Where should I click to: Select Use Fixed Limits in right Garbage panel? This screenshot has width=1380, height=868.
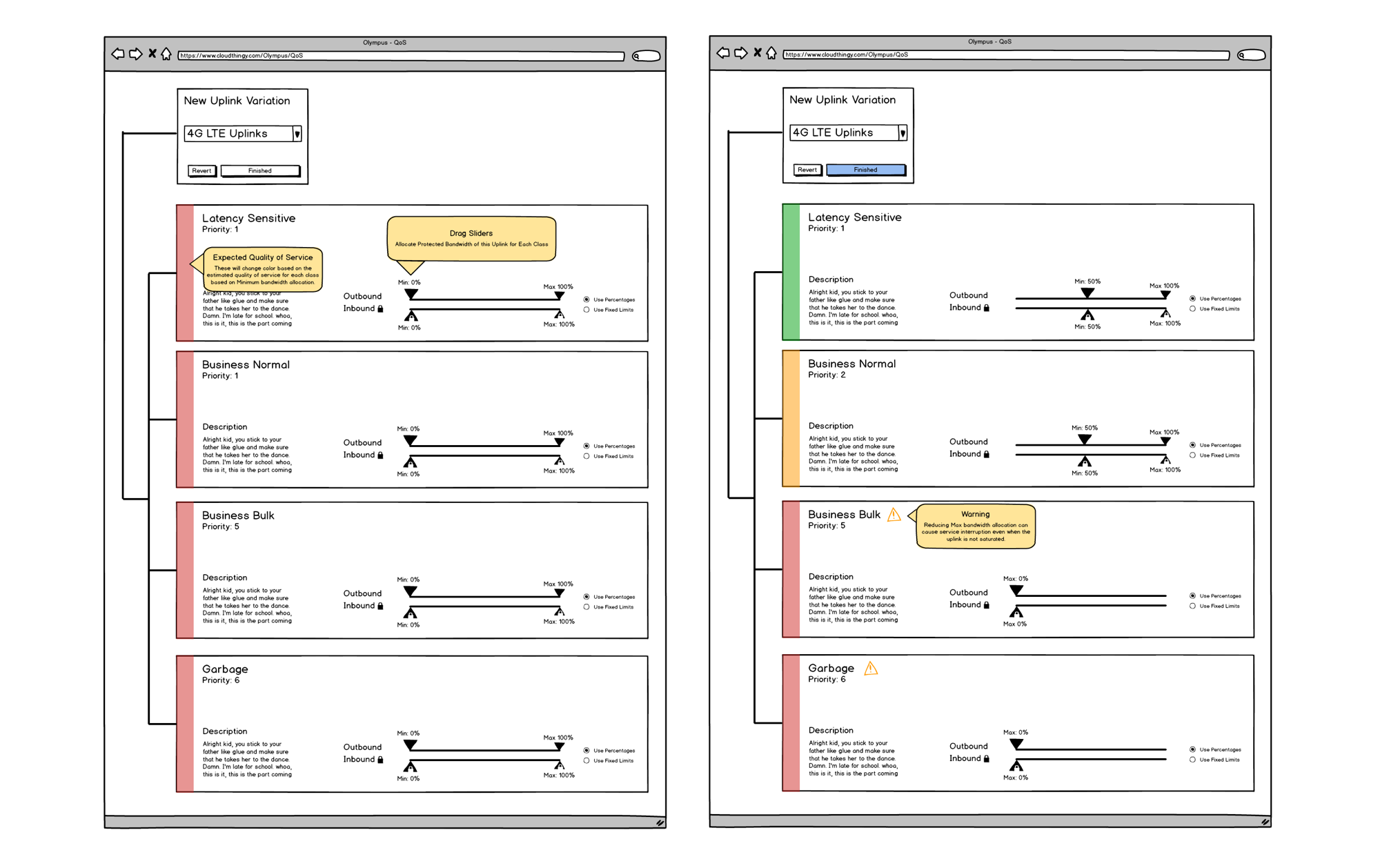[1192, 760]
